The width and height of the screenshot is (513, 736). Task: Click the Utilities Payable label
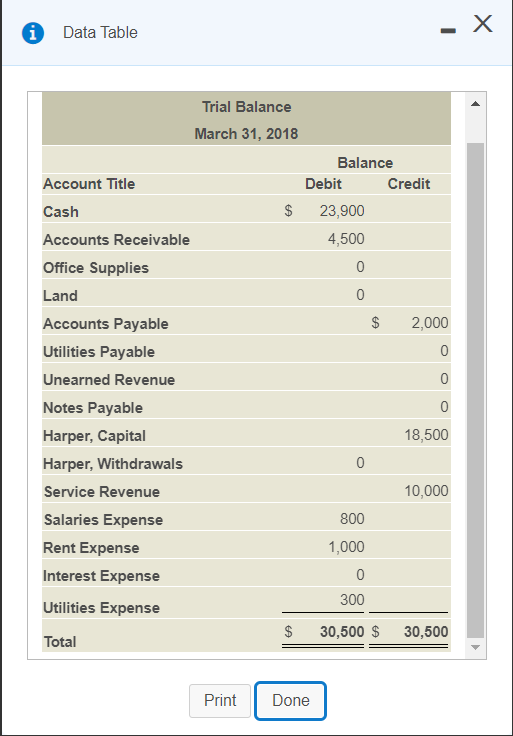[99, 352]
